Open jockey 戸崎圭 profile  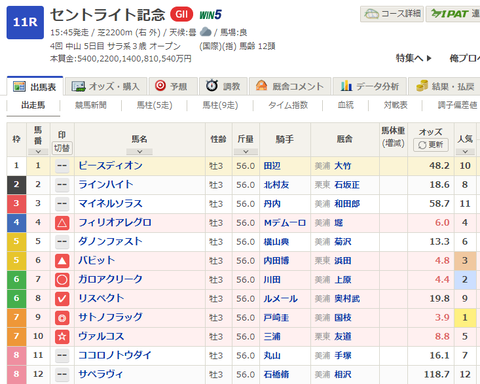click(276, 318)
